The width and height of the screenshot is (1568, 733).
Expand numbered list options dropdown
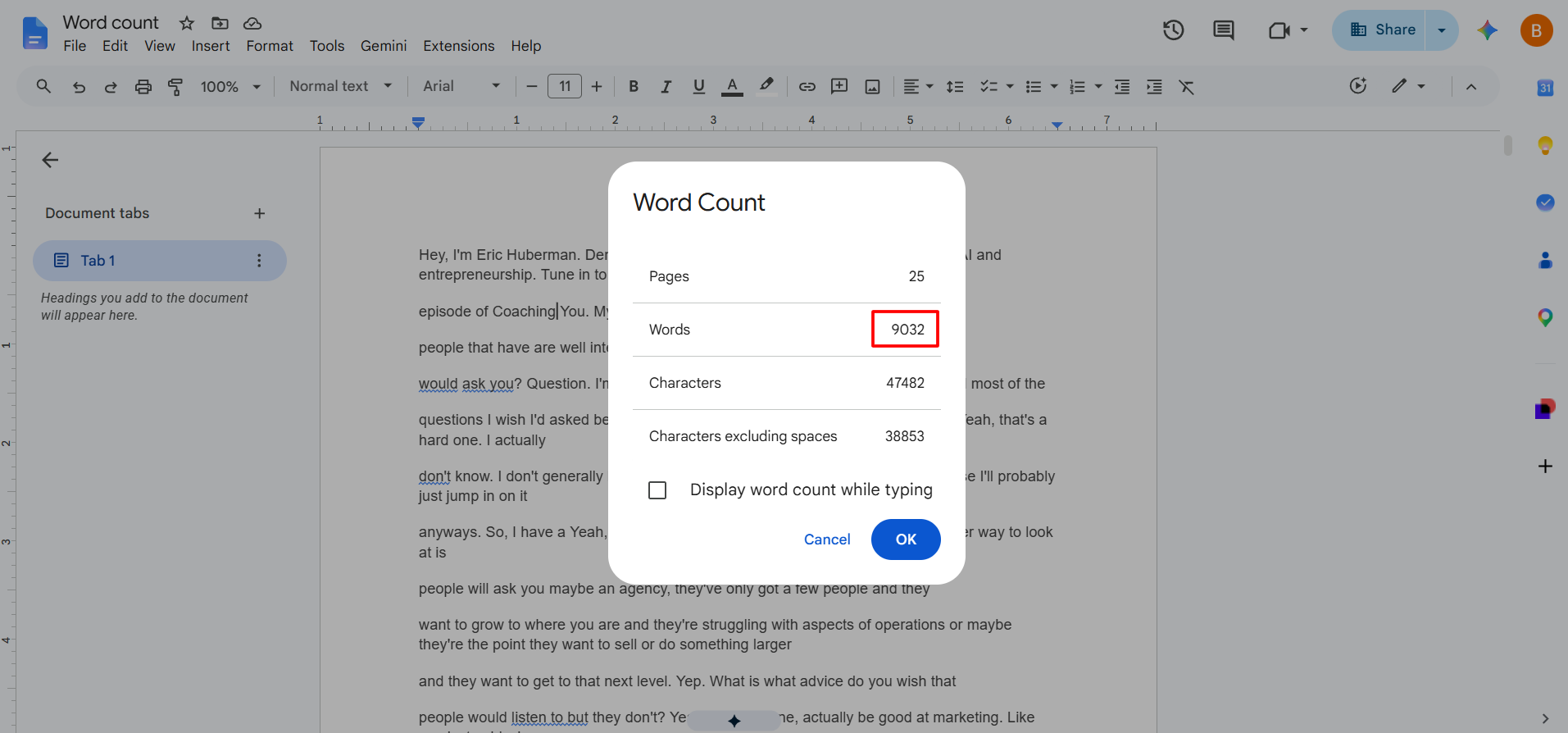[x=1098, y=86]
